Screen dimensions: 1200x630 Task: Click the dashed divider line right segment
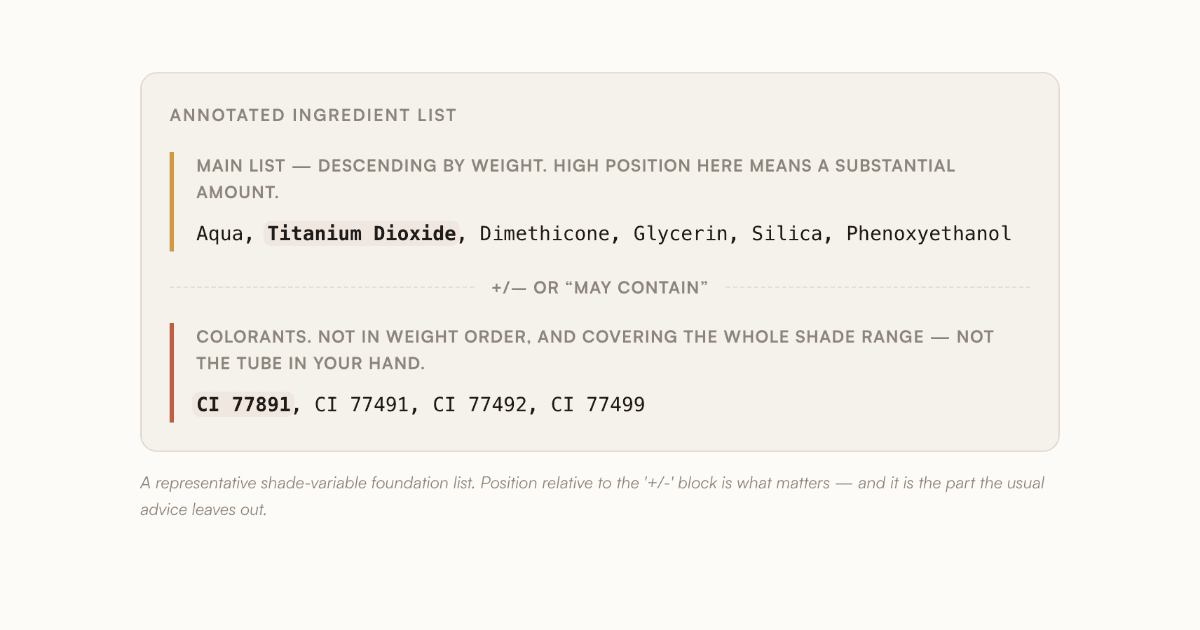coord(877,288)
